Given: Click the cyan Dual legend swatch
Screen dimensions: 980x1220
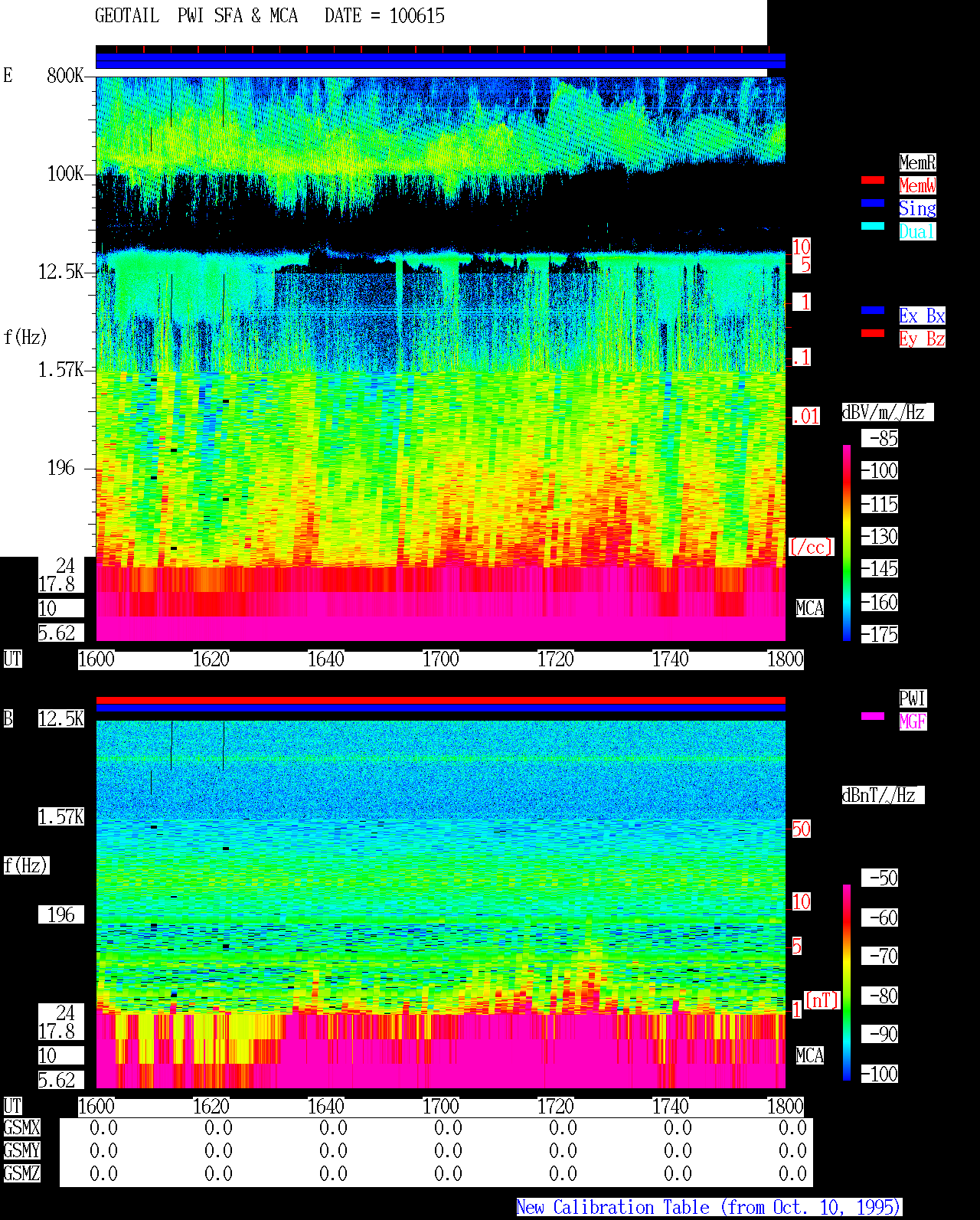Looking at the screenshot, I should (x=873, y=226).
